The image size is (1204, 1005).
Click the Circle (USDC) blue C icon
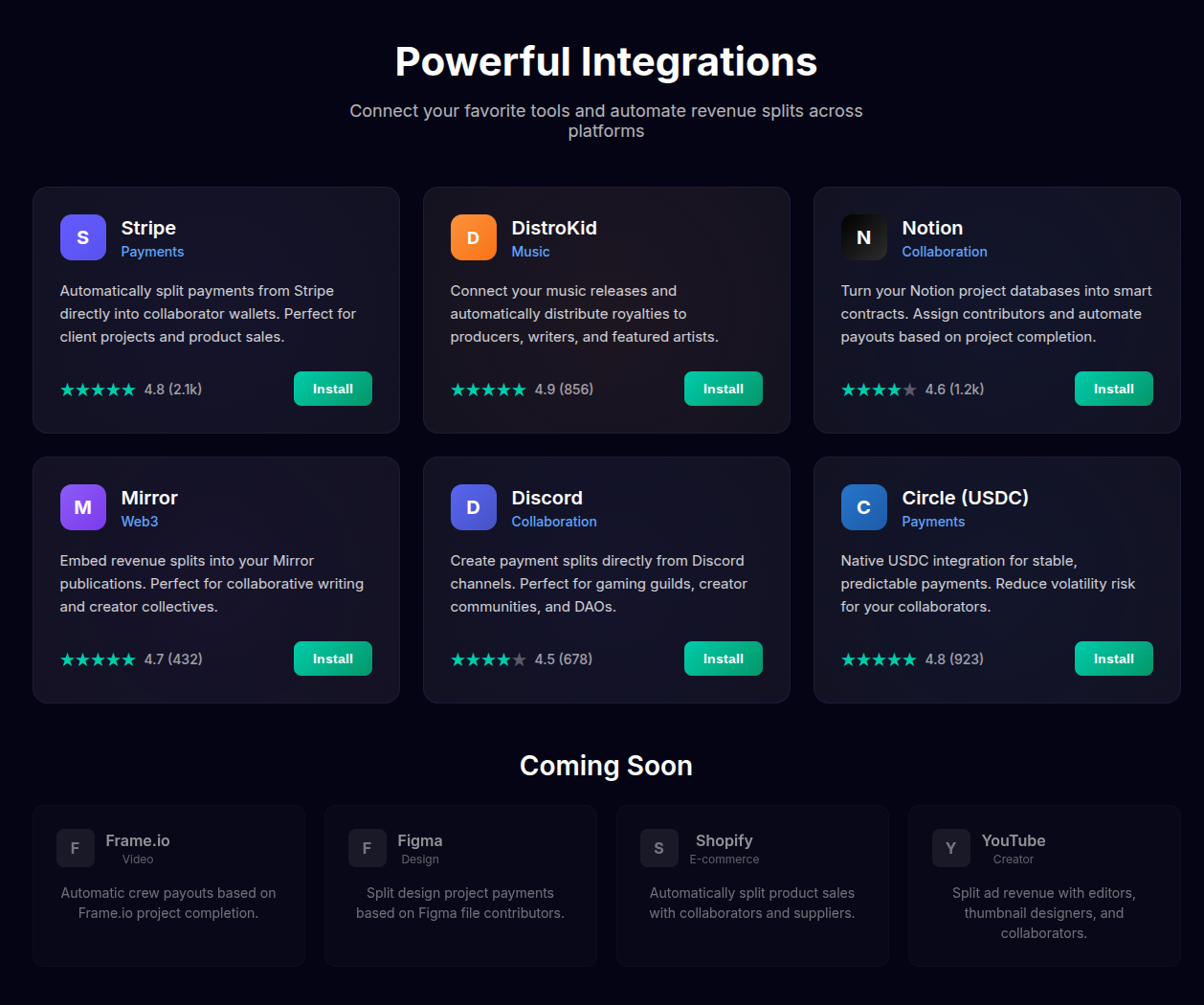[x=864, y=507]
